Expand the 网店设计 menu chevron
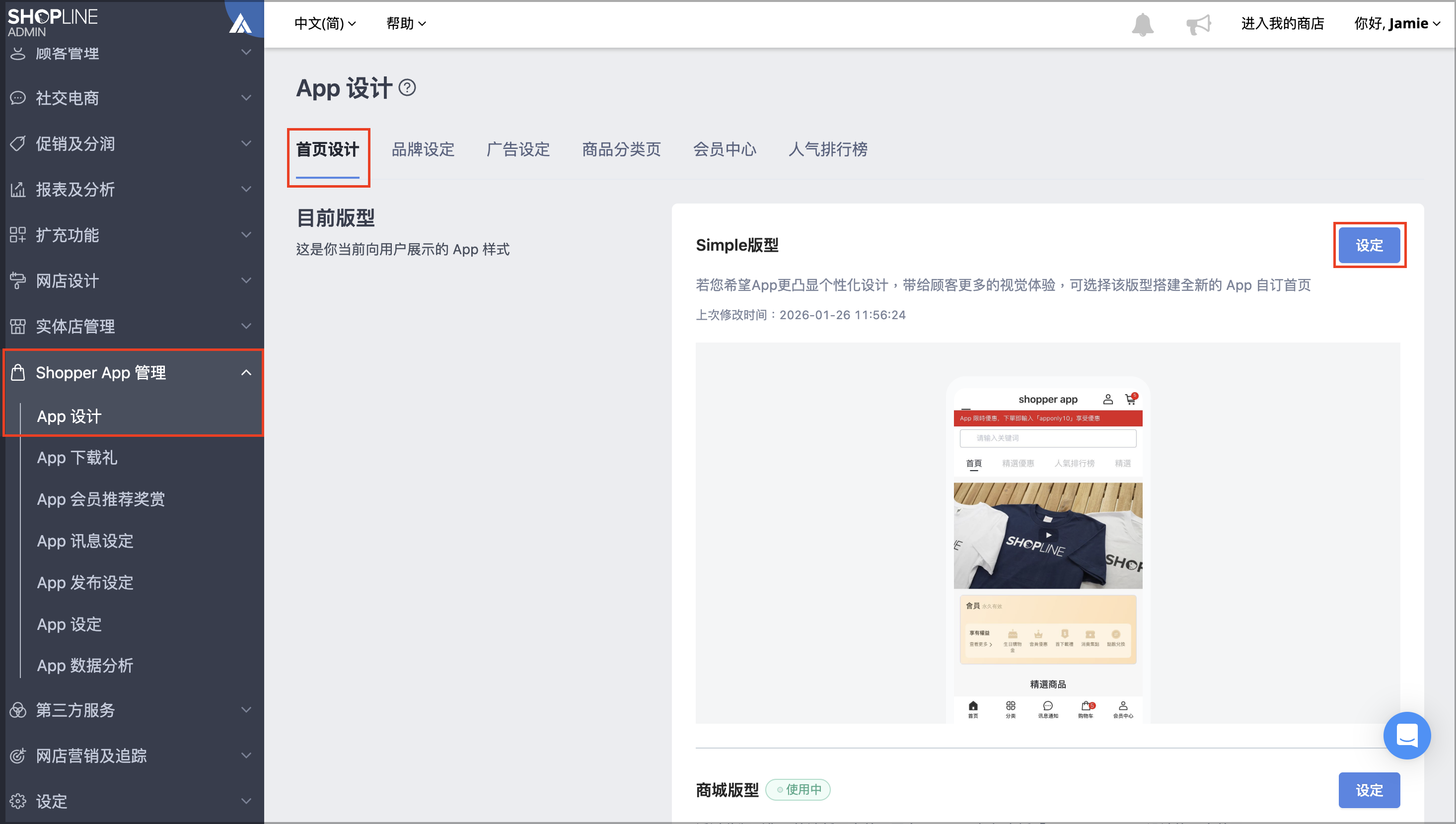Viewport: 1456px width, 824px height. pos(246,280)
